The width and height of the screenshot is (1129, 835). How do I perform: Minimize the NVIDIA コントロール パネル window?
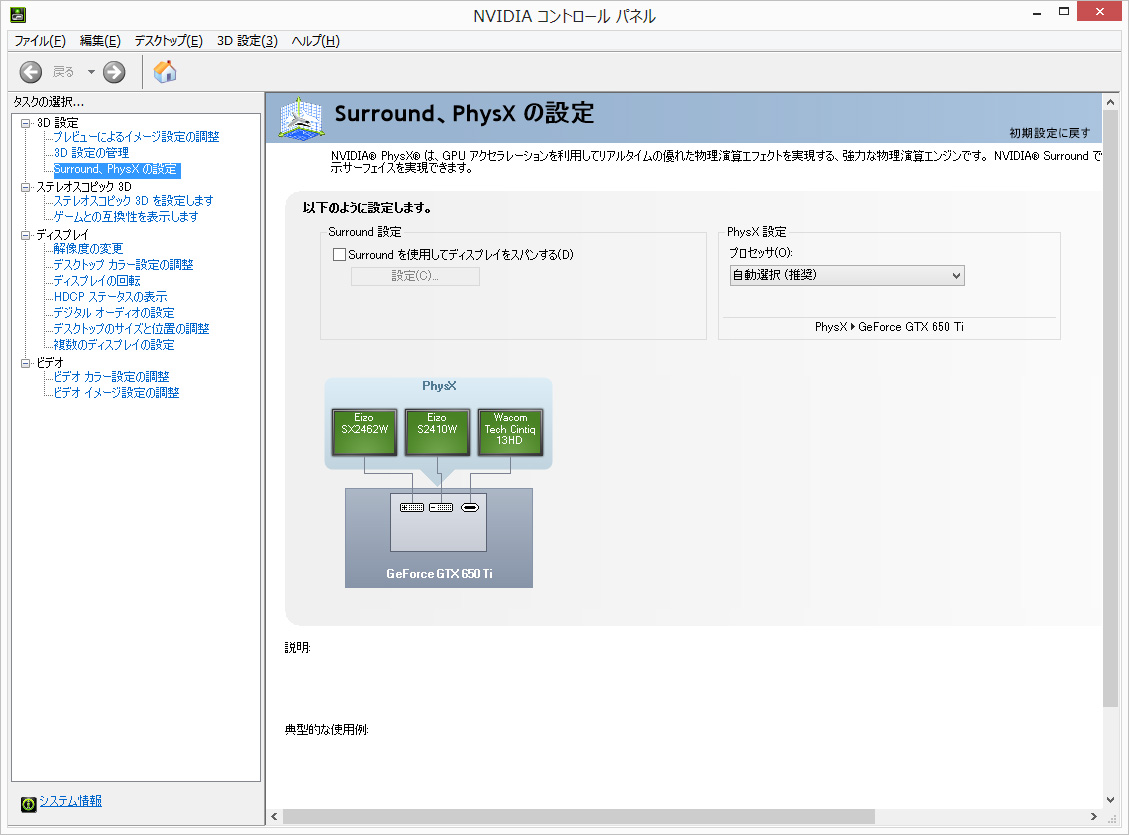(1037, 12)
